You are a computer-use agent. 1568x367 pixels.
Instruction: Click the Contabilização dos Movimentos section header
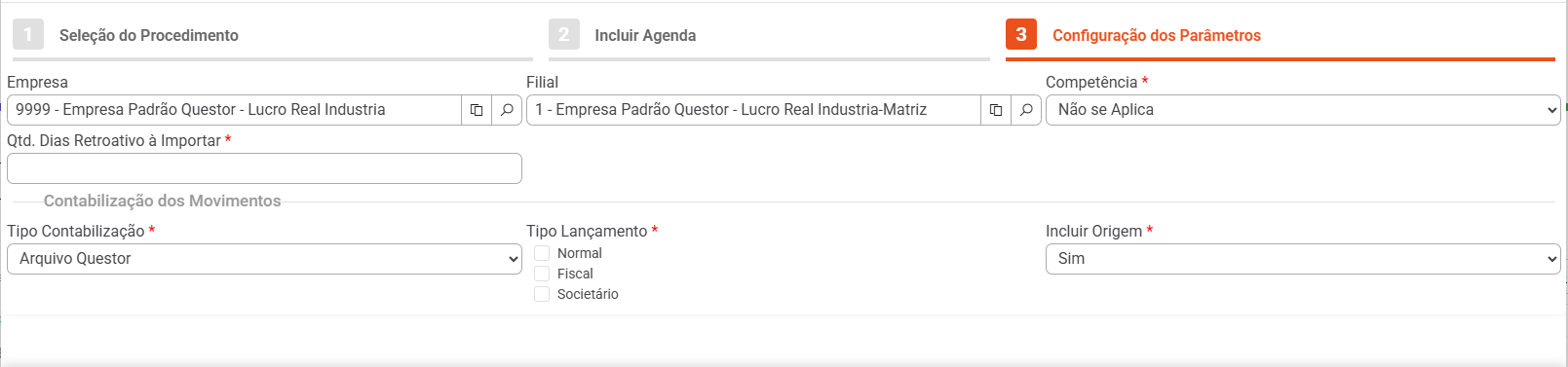162,201
